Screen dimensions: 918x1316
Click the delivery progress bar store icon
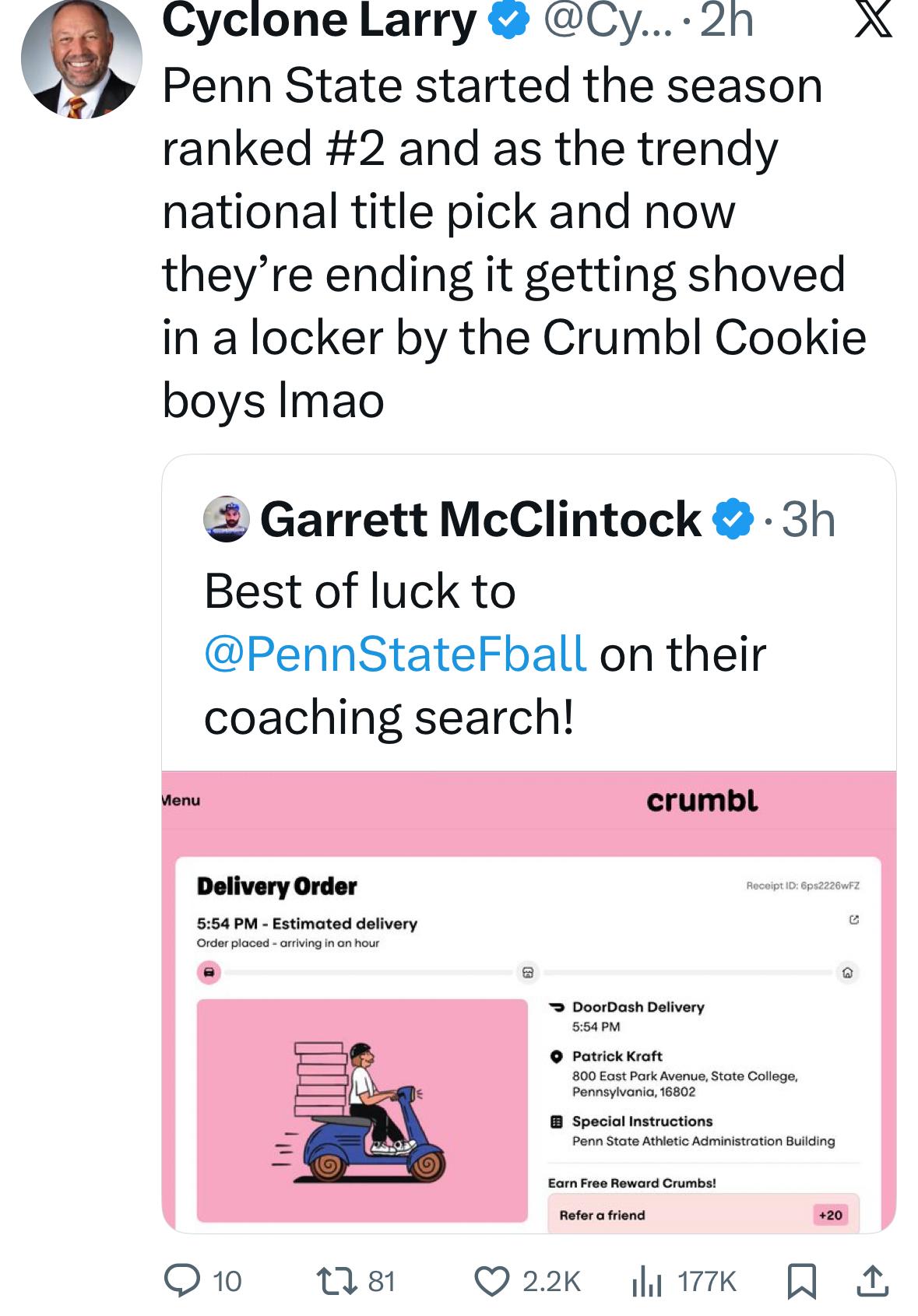528,972
